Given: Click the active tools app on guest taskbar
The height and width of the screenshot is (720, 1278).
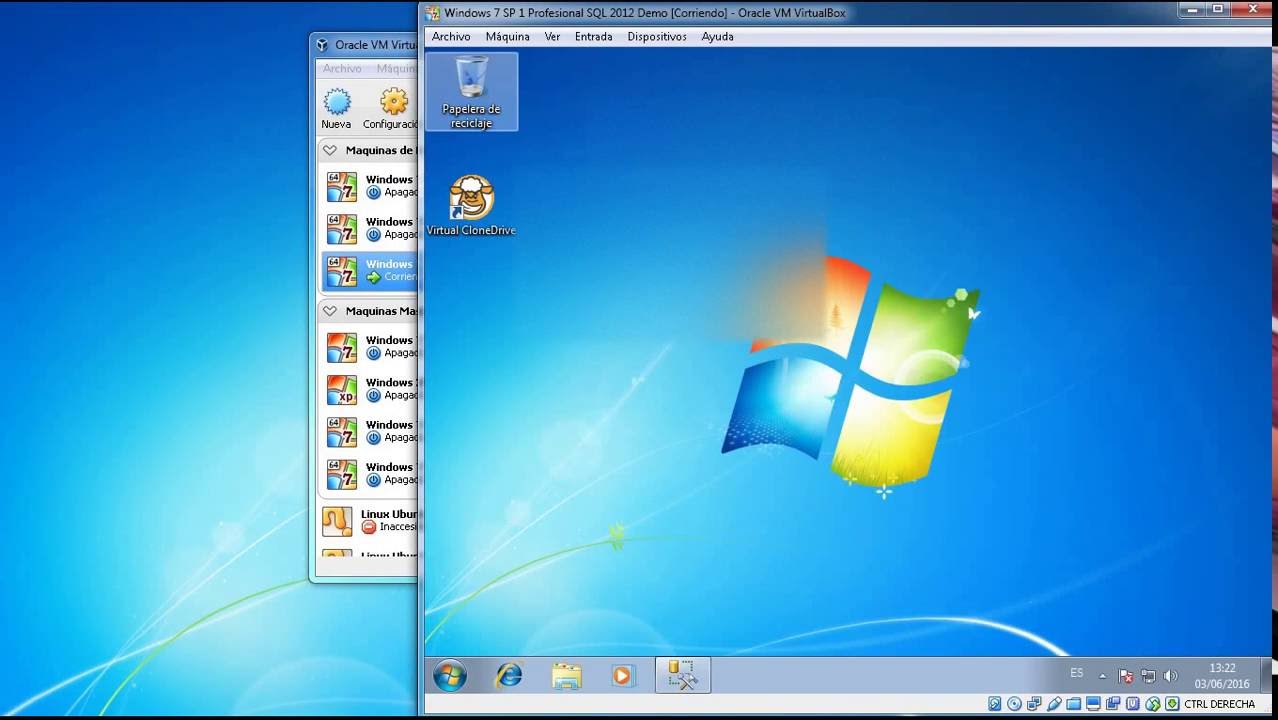Looking at the screenshot, I should point(683,675).
